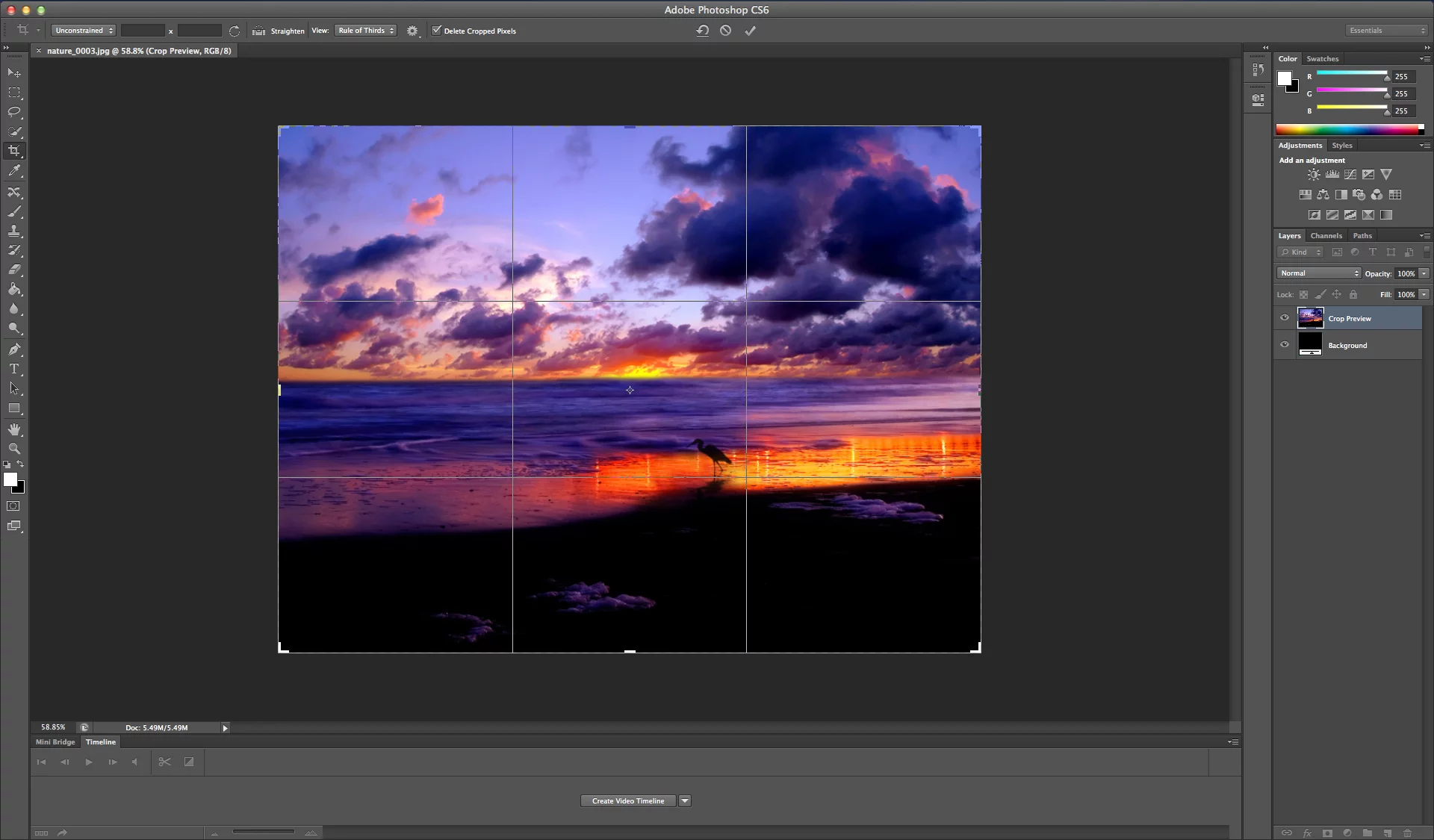The width and height of the screenshot is (1434, 840).
Task: Add a Hue/Saturation adjustment
Action: (1306, 194)
